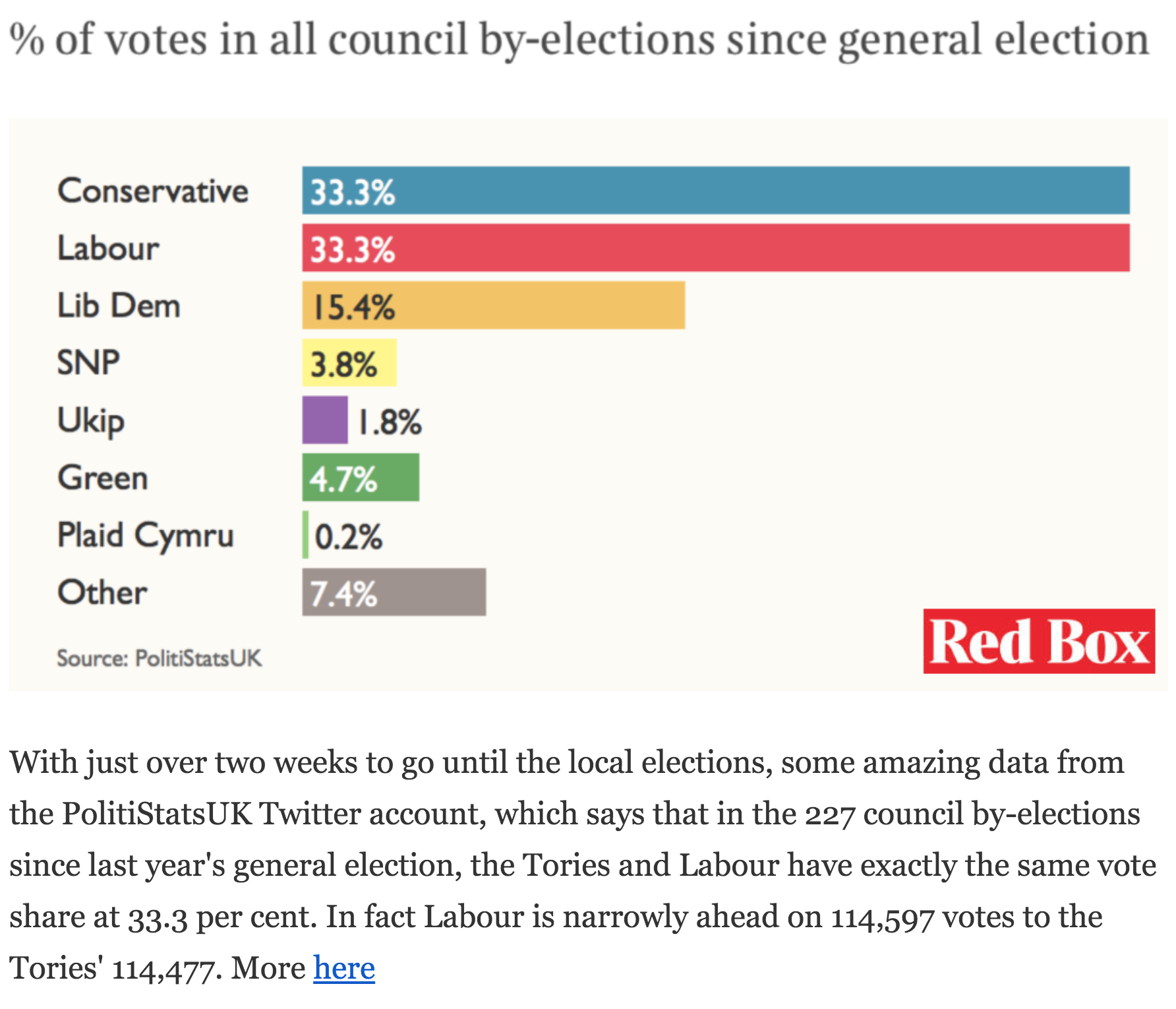Click the Red Box logo
This screenshot has height=1009, width=1176.
1038,641
